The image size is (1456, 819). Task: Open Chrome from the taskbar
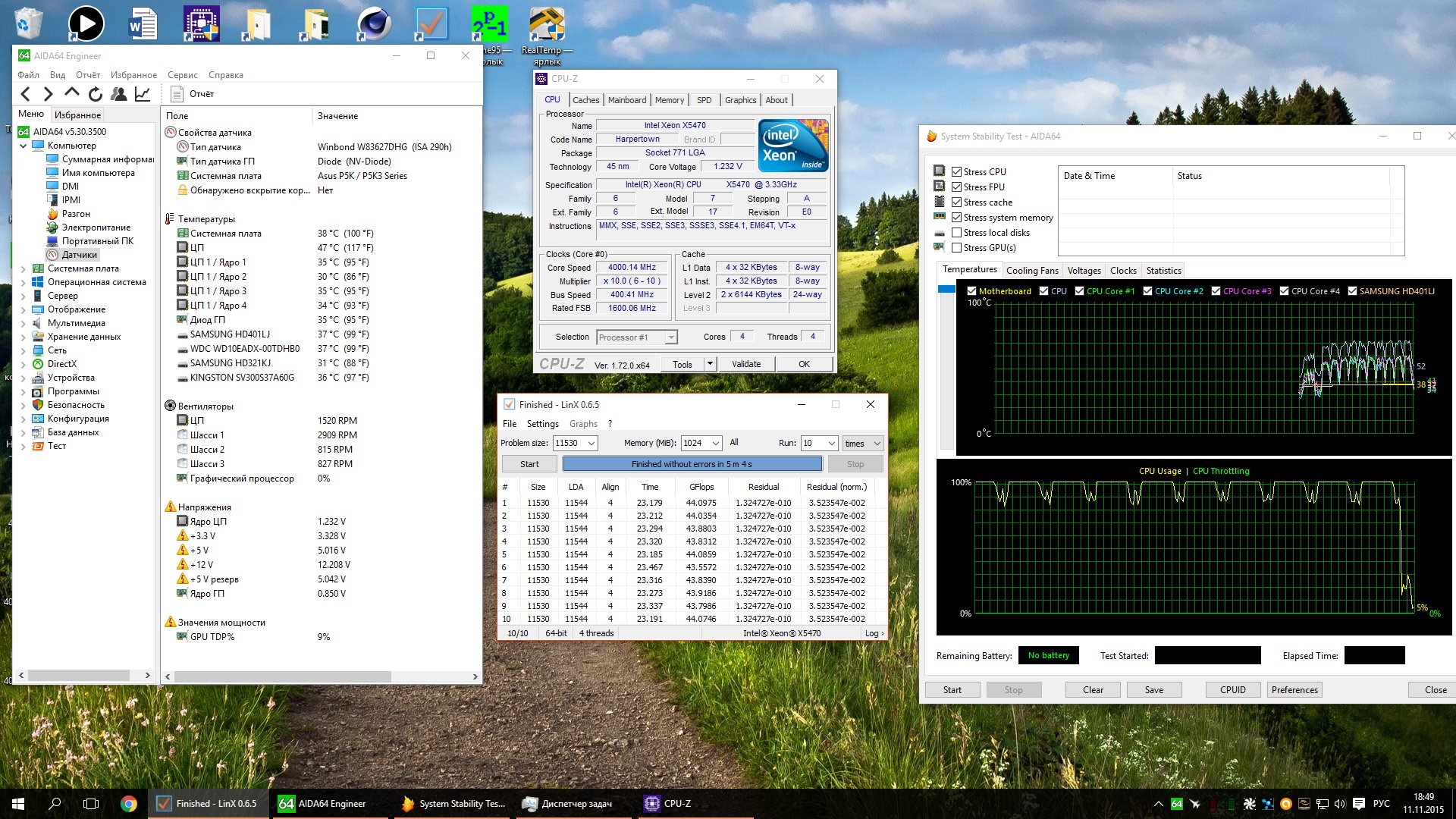pos(129,804)
